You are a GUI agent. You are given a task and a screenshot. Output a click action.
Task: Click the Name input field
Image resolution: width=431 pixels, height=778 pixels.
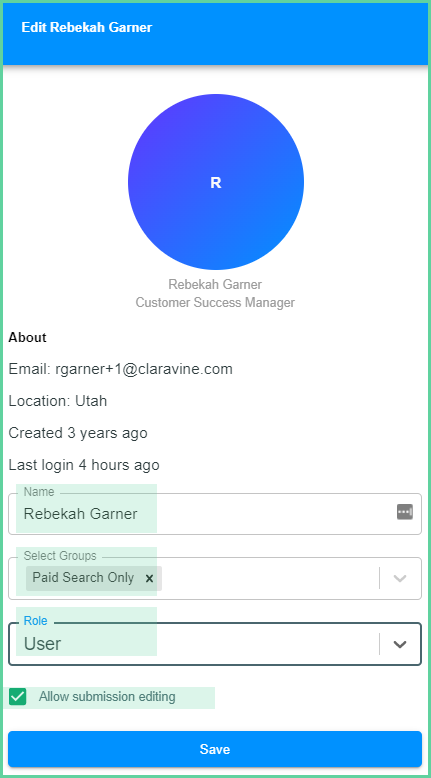[x=215, y=514]
